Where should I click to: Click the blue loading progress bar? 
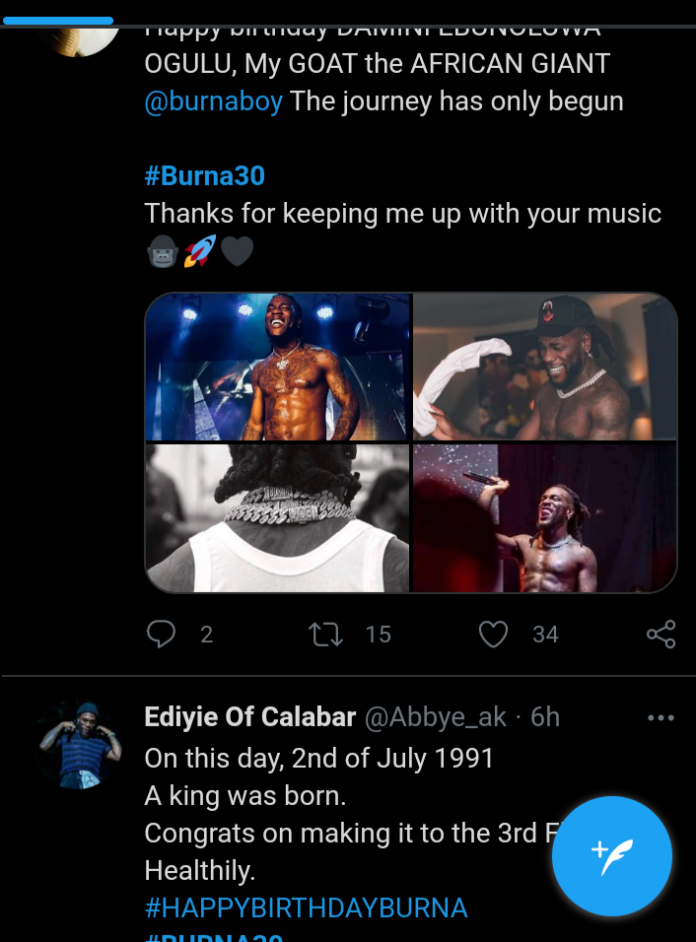click(58, 20)
